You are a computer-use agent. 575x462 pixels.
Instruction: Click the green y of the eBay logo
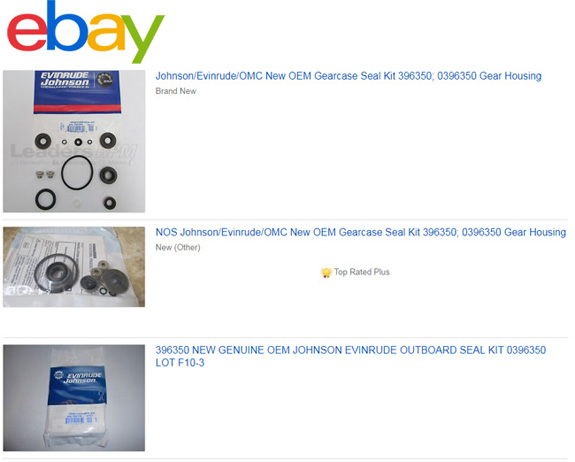click(143, 38)
